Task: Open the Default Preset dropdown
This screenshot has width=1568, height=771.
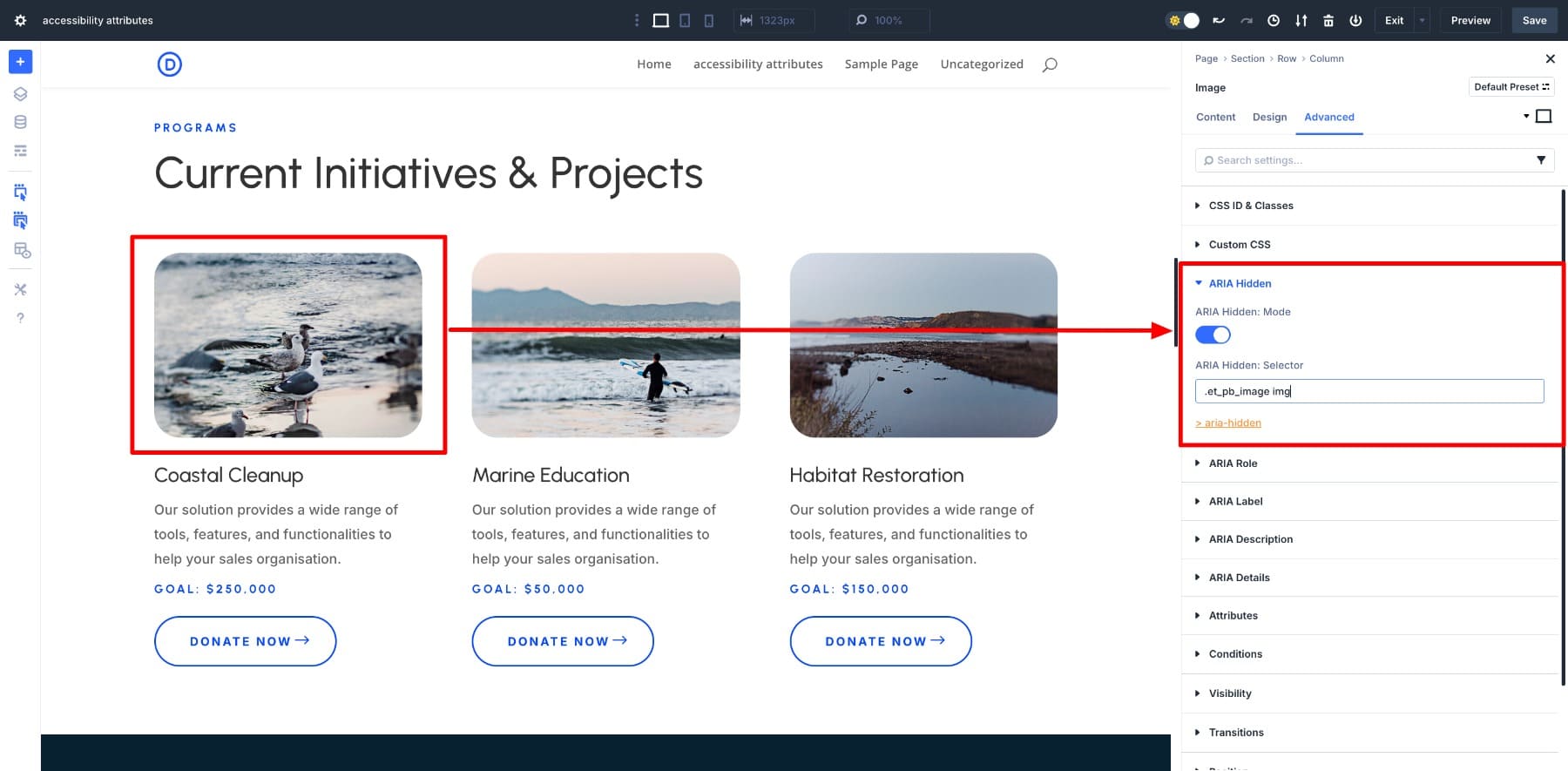Action: (x=1511, y=87)
